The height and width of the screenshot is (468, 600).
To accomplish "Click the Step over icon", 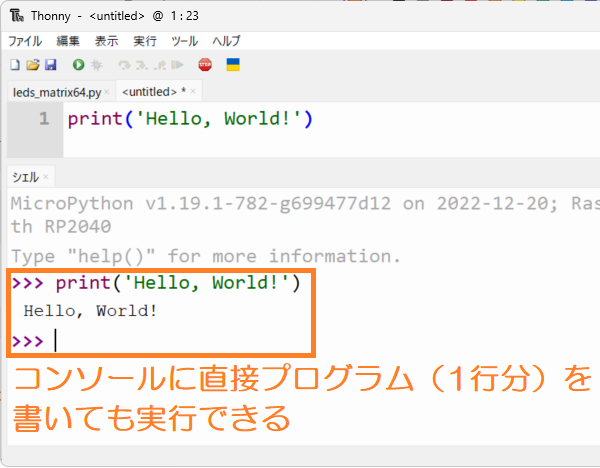I will [x=124, y=65].
